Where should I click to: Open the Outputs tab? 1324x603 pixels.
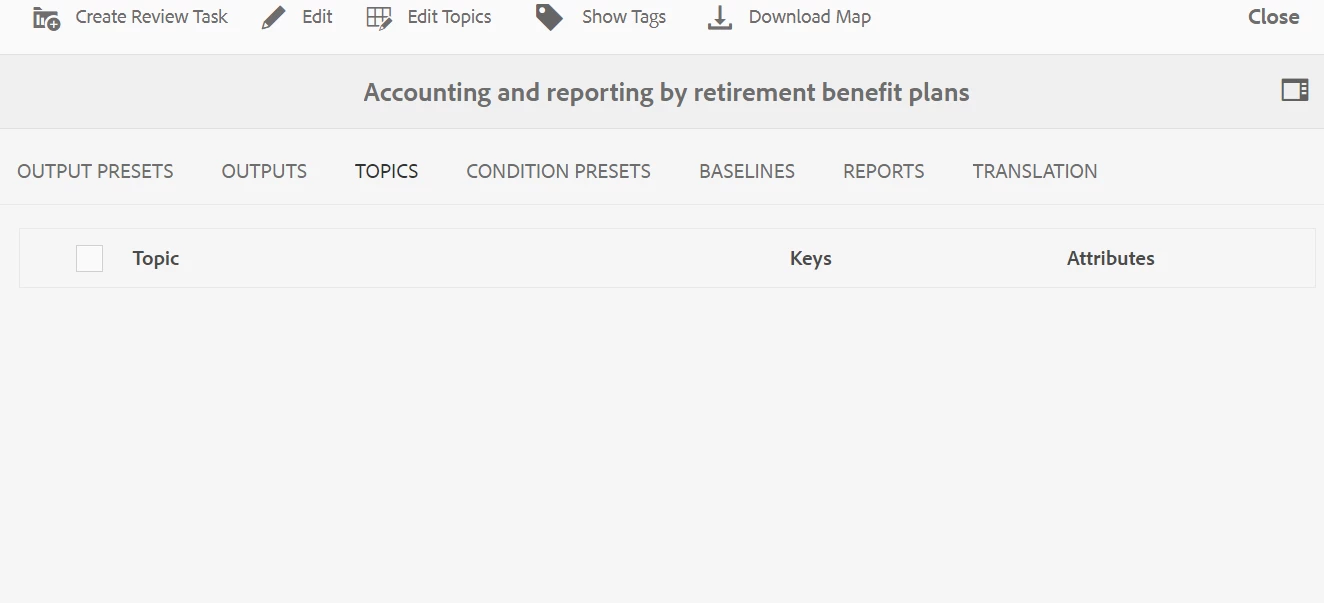click(264, 171)
